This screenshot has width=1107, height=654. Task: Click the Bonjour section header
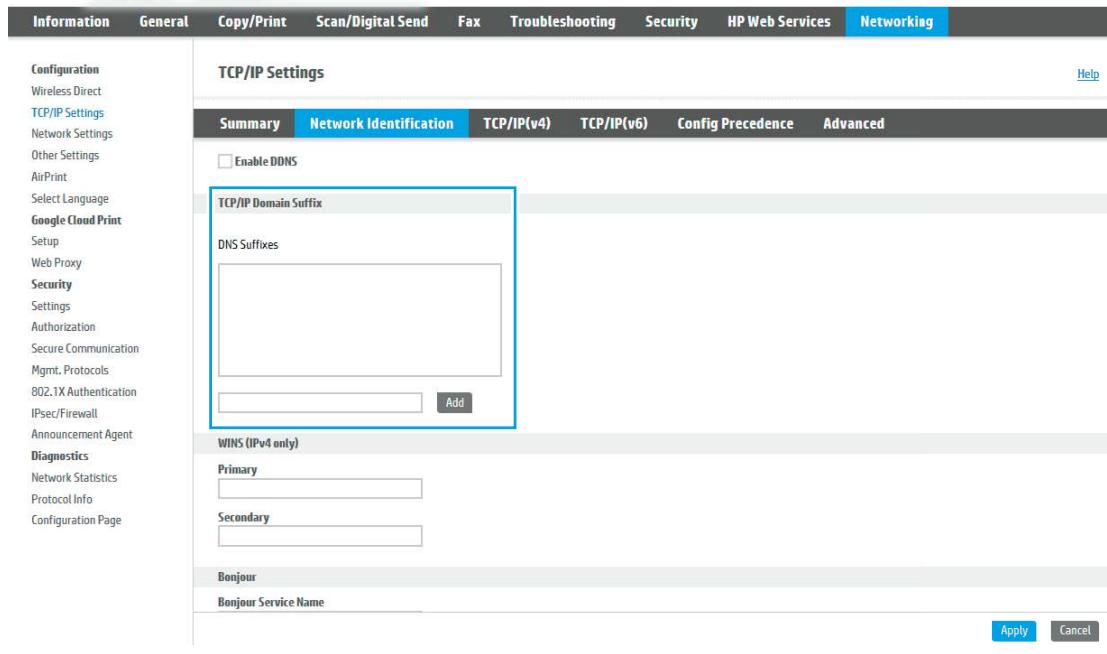[x=237, y=577]
